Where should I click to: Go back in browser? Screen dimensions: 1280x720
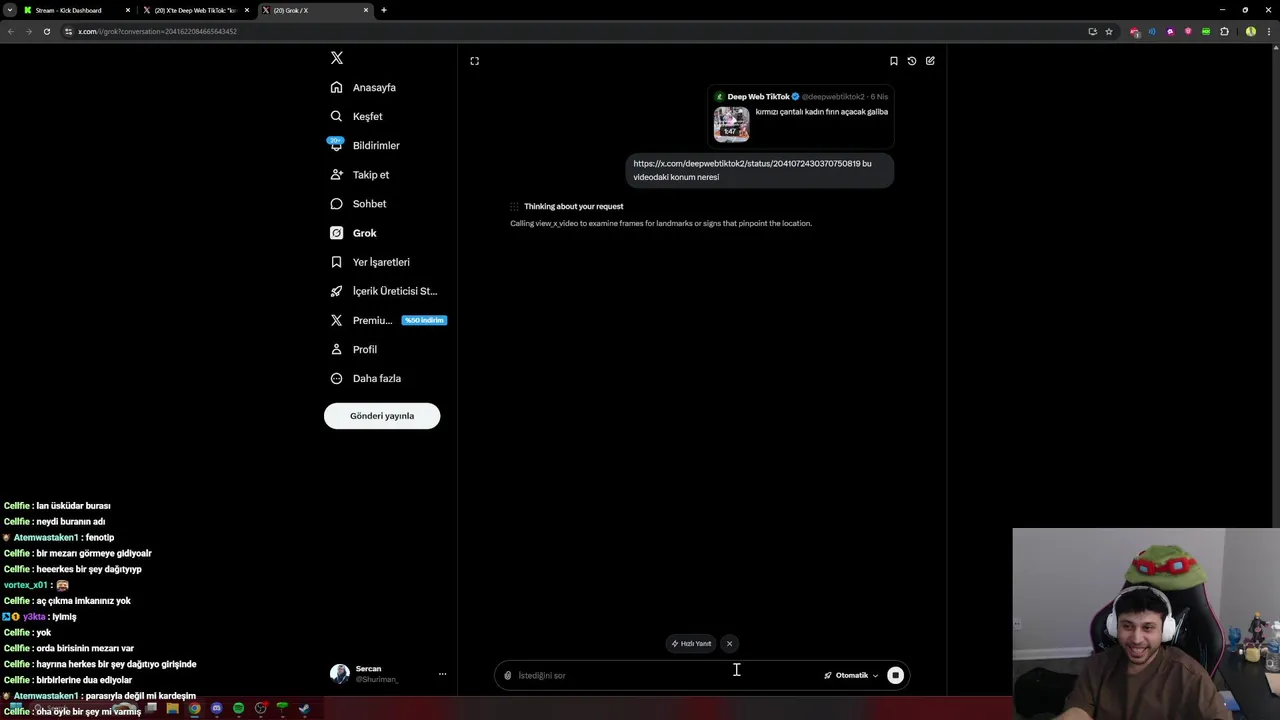tap(10, 31)
